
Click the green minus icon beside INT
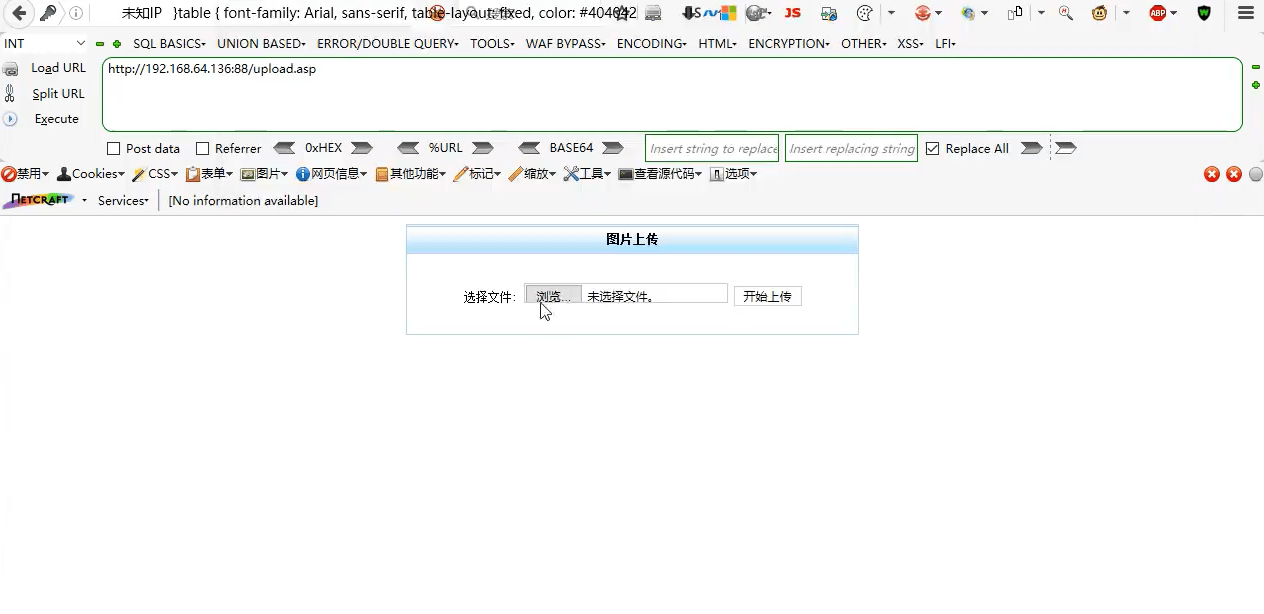pyautogui.click(x=100, y=44)
